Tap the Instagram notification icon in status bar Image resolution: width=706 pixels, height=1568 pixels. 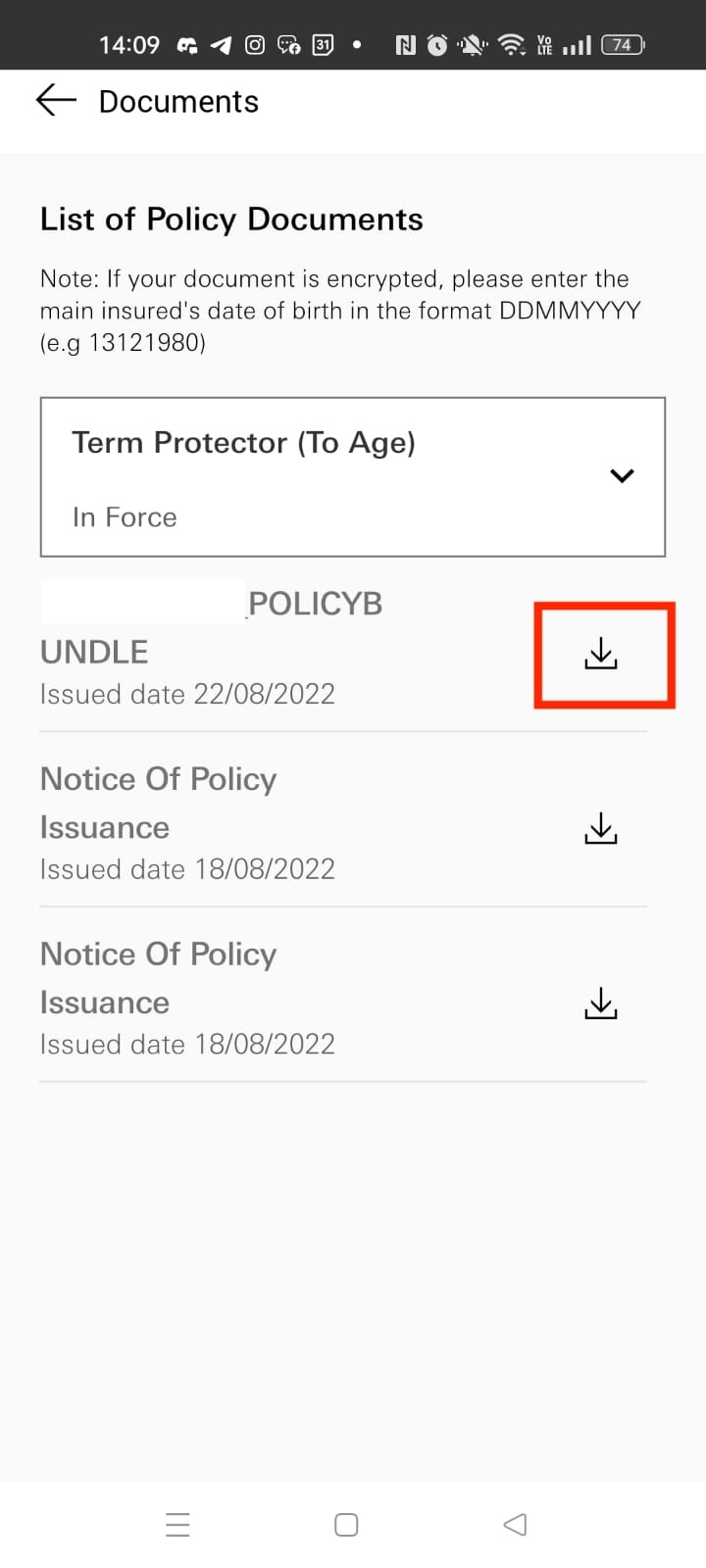(255, 45)
